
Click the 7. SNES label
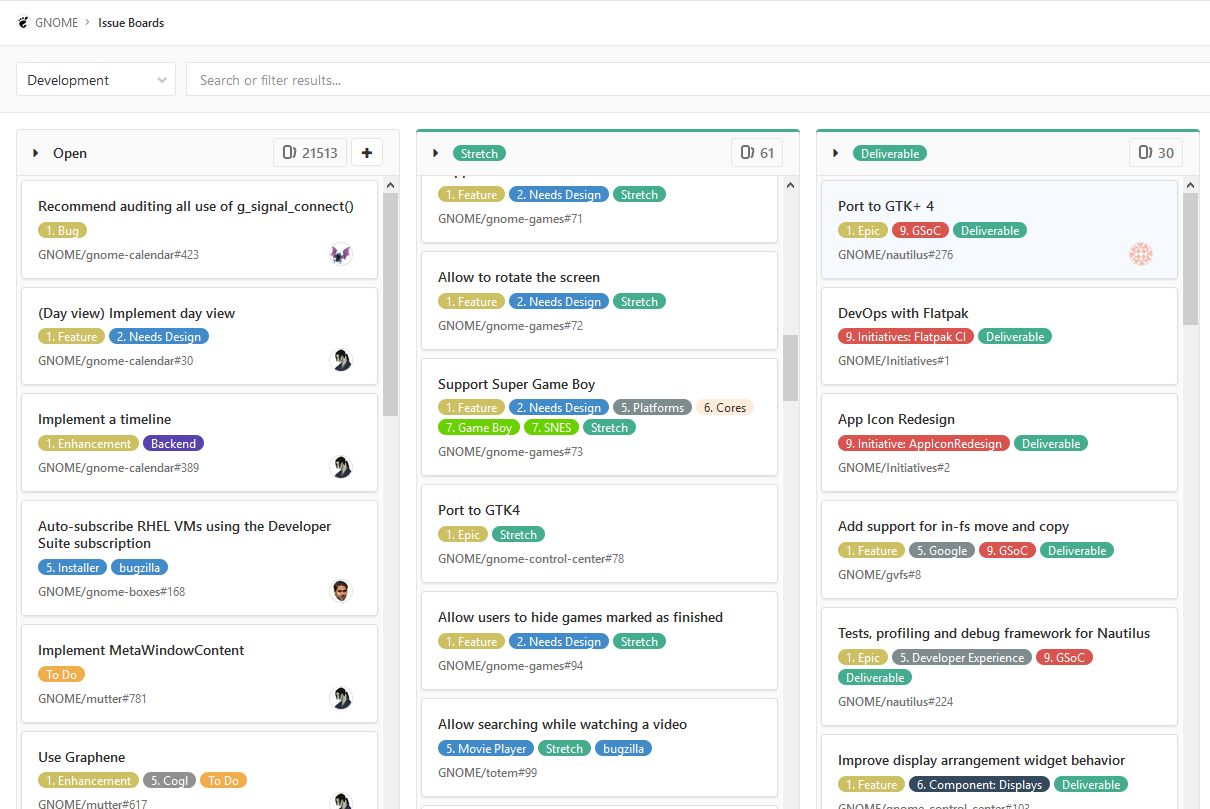click(551, 427)
